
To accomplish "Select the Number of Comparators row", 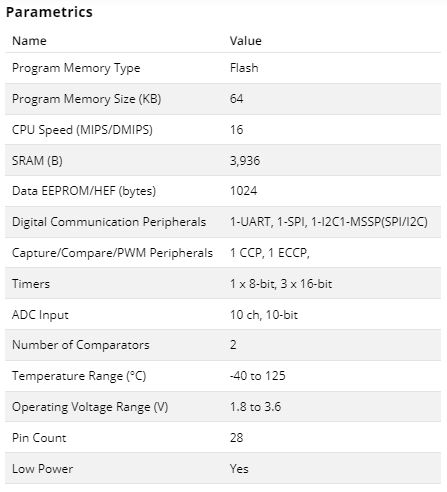I will 223,345.
